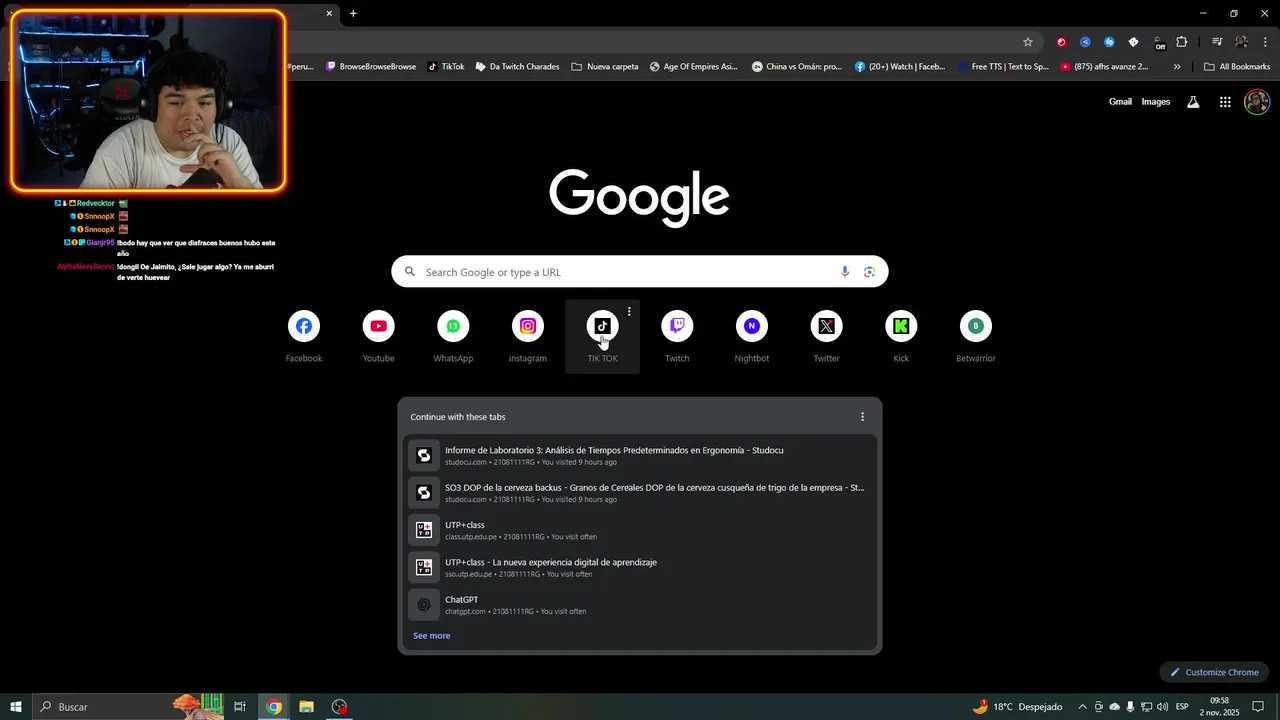Viewport: 1280px width, 720px height.
Task: Open the volume control in system tray
Action: pos(1162,707)
